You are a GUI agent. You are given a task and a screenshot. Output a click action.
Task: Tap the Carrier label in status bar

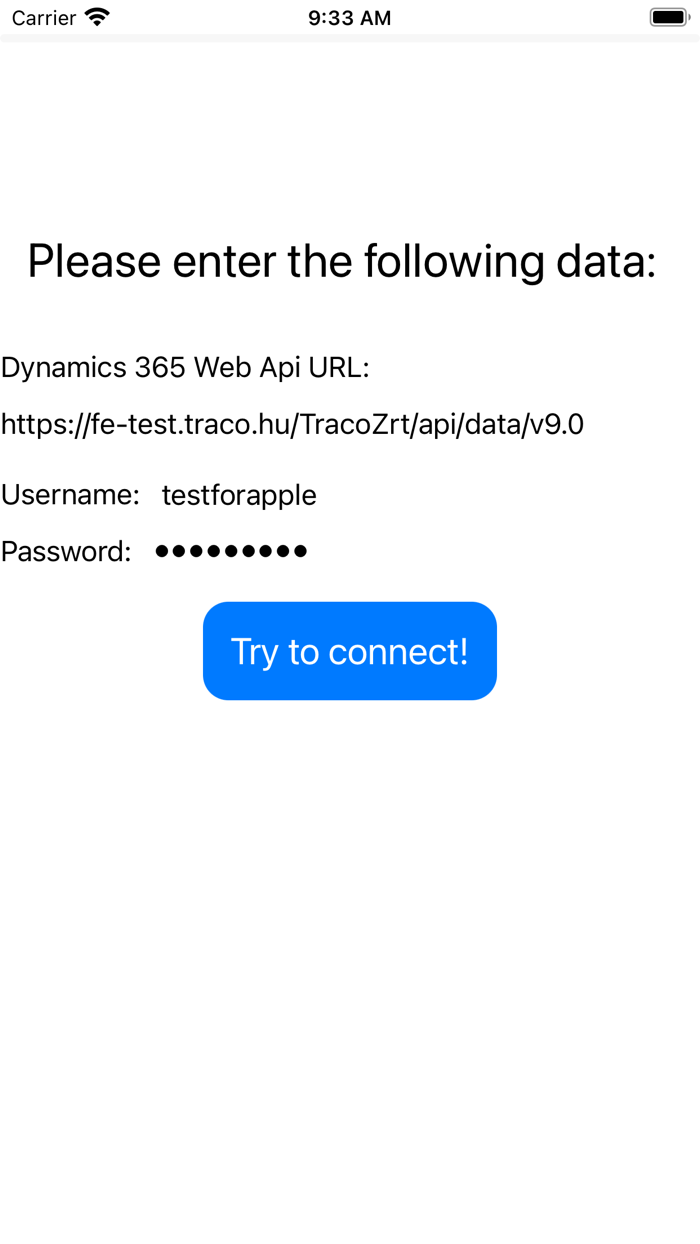[44, 18]
